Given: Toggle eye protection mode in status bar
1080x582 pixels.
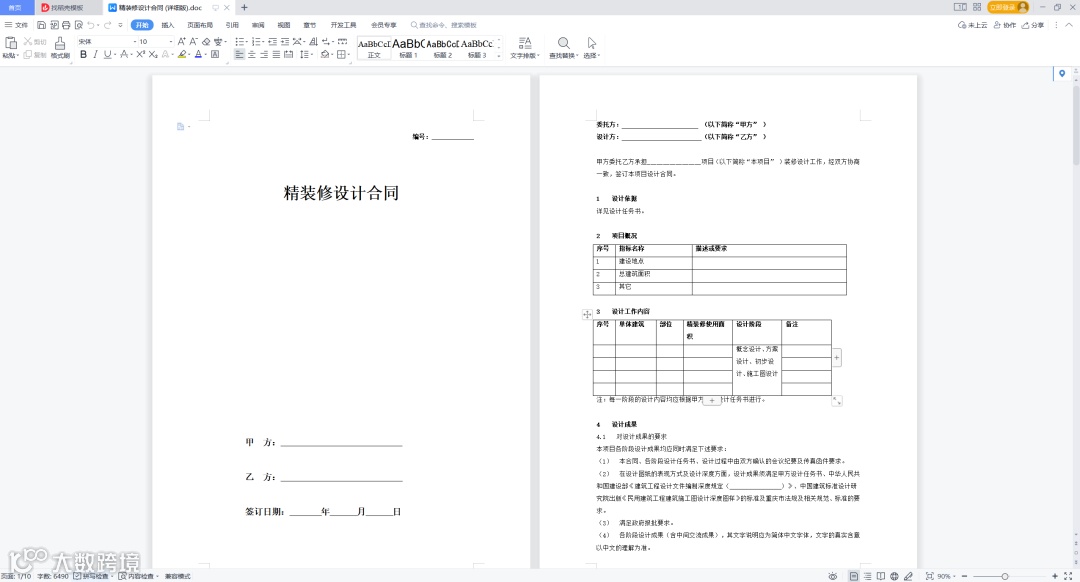Looking at the screenshot, I should click(x=833, y=576).
